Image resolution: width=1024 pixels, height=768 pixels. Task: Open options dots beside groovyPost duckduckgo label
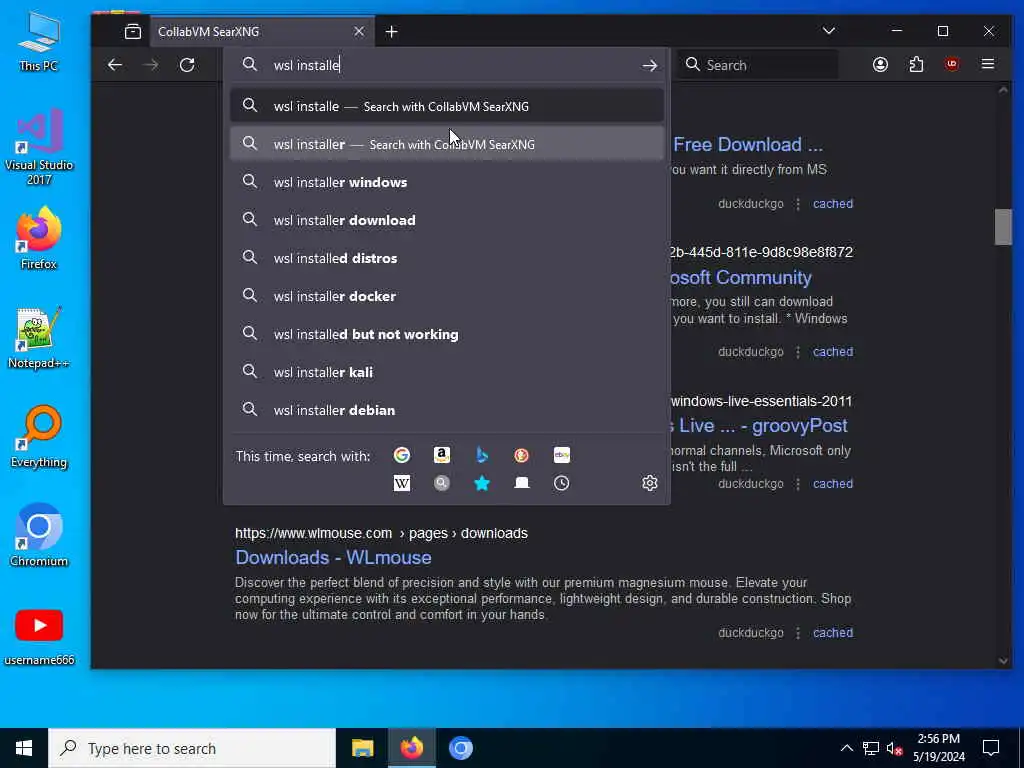point(798,484)
